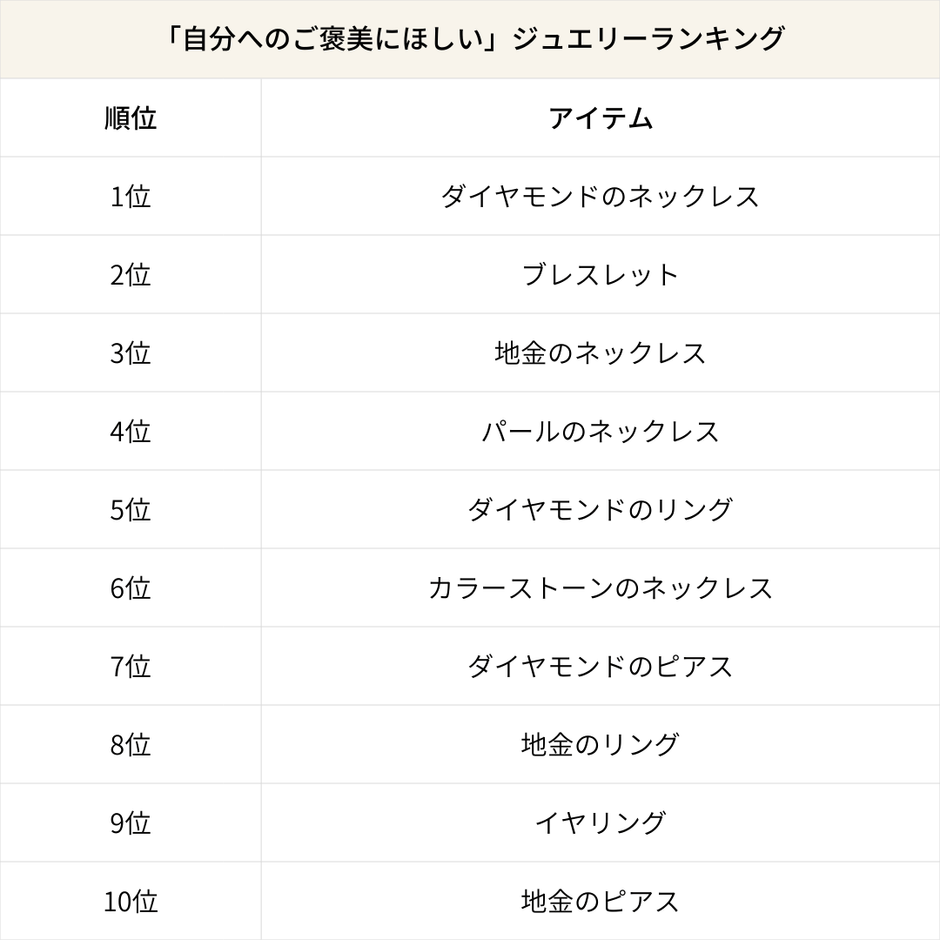Select the 2位 rank cell
The image size is (940, 940).
130,274
